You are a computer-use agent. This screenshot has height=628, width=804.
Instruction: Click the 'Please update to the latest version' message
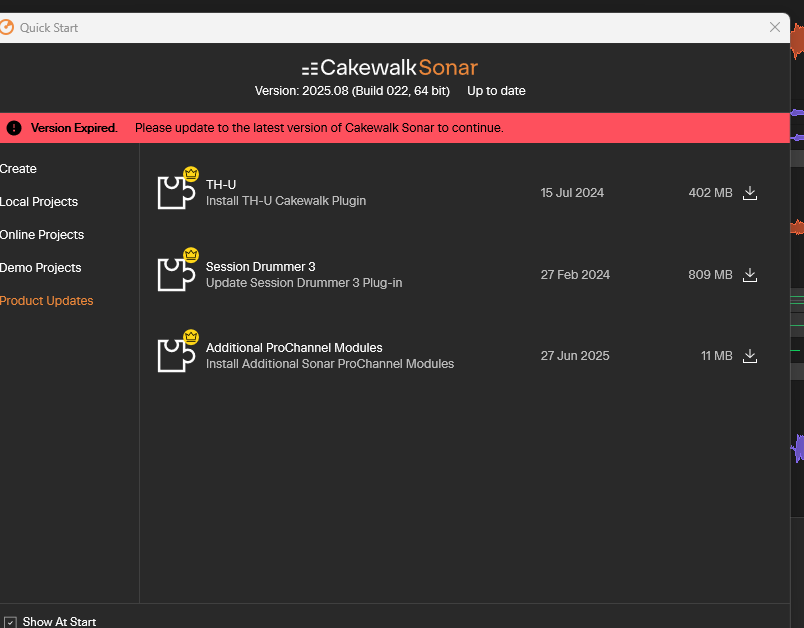319,128
